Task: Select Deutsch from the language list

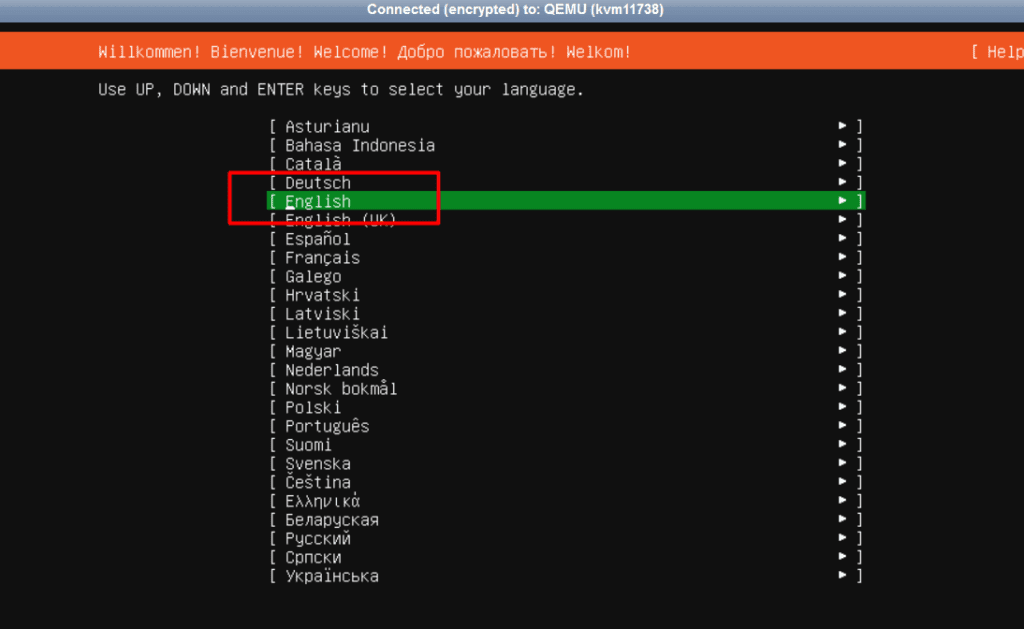Action: (x=318, y=184)
